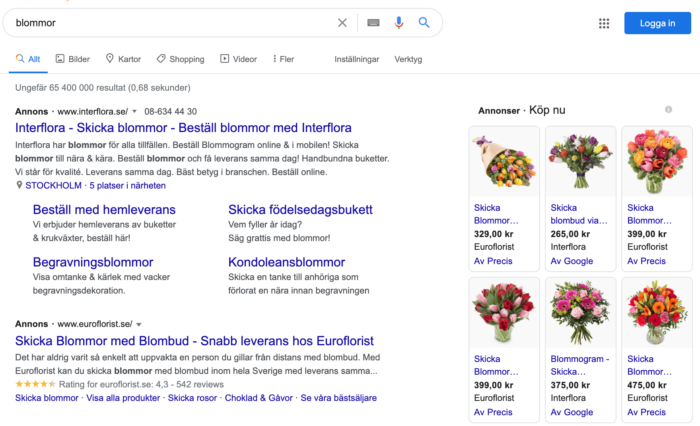Viewport: 700px width, 426px height.
Task: Click the 265,00 kr Interflora bouquet thumbnail
Action: pyautogui.click(x=580, y=162)
